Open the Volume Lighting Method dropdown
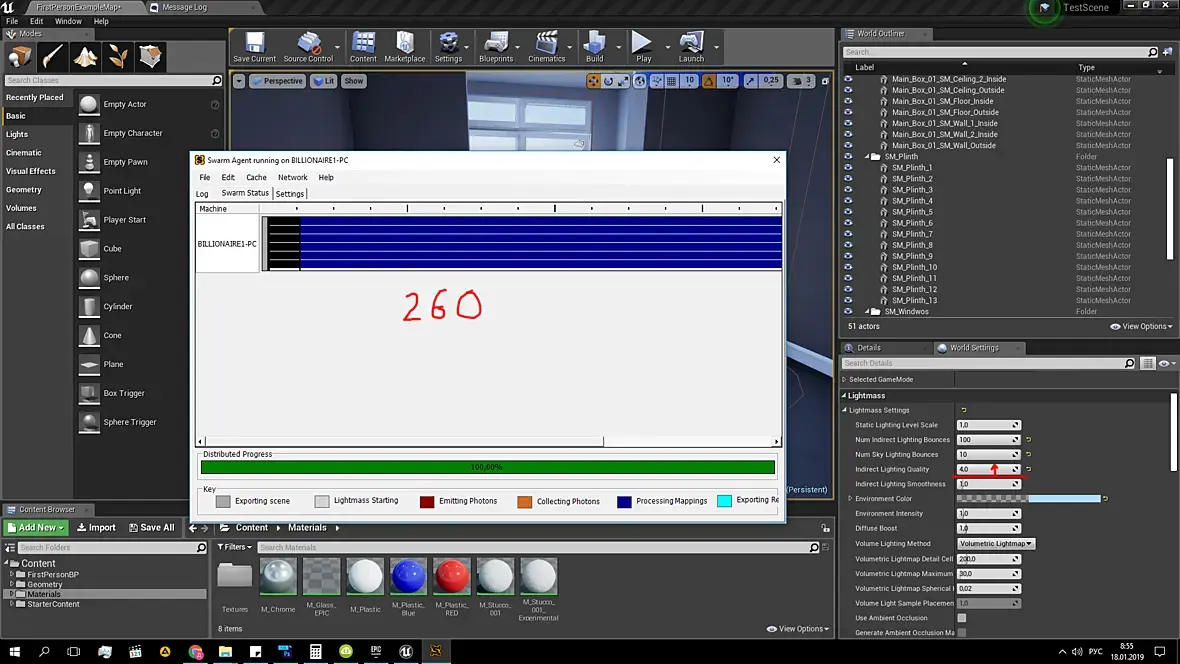The height and width of the screenshot is (664, 1180). pyautogui.click(x=996, y=544)
